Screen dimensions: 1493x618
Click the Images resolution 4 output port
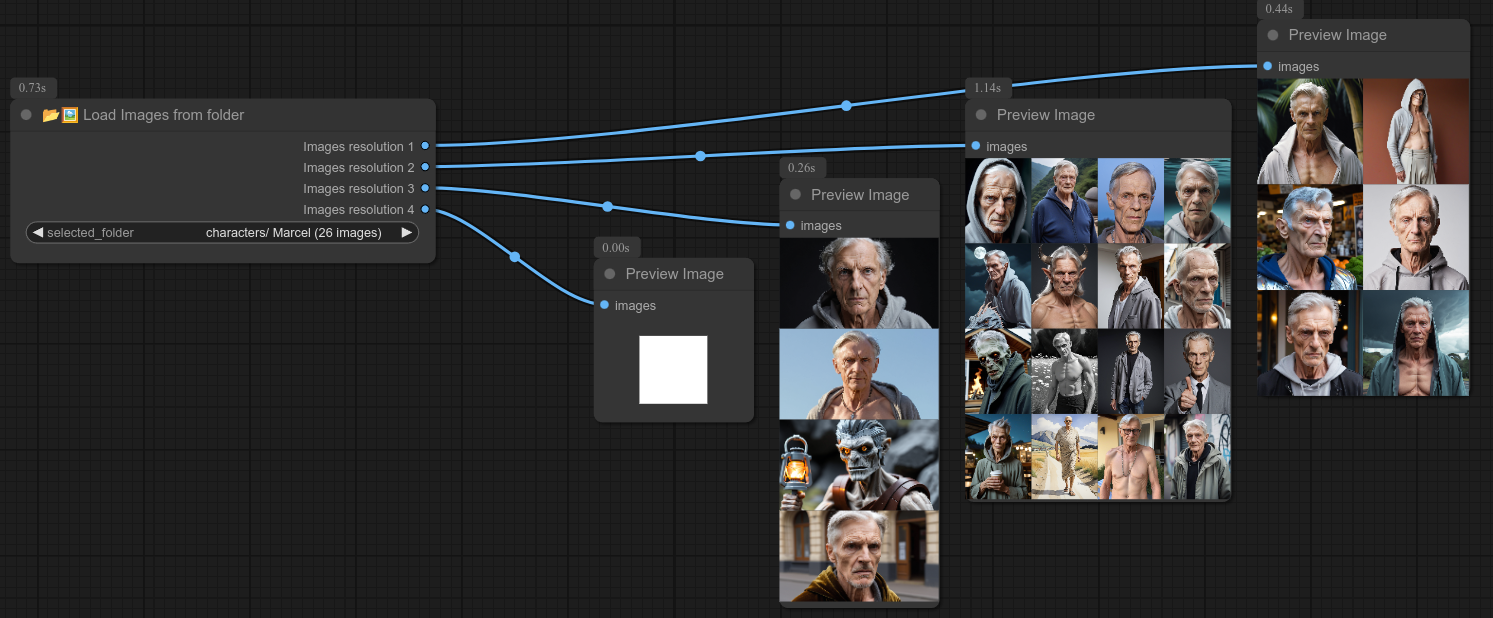click(x=425, y=209)
